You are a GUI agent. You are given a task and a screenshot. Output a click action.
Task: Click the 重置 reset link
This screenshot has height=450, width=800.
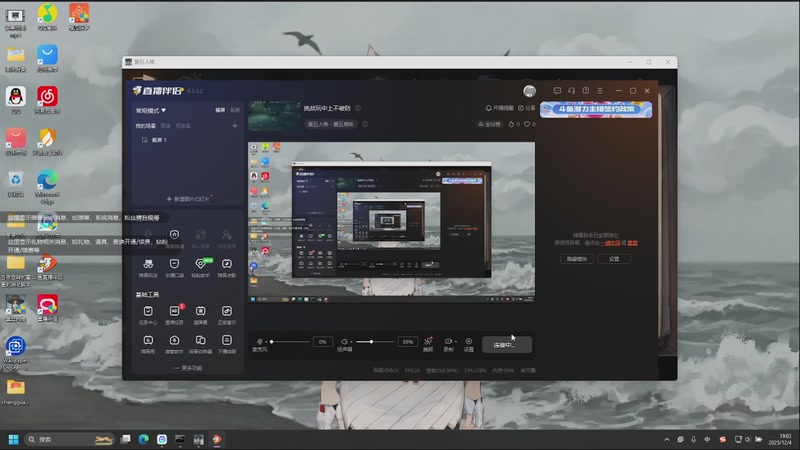(633, 243)
